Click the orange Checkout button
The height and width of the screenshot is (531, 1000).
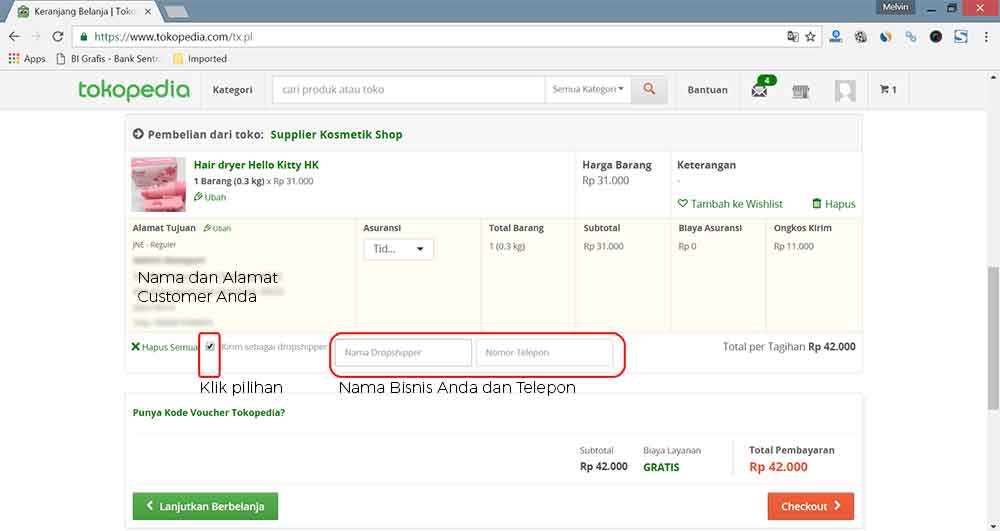pos(811,506)
